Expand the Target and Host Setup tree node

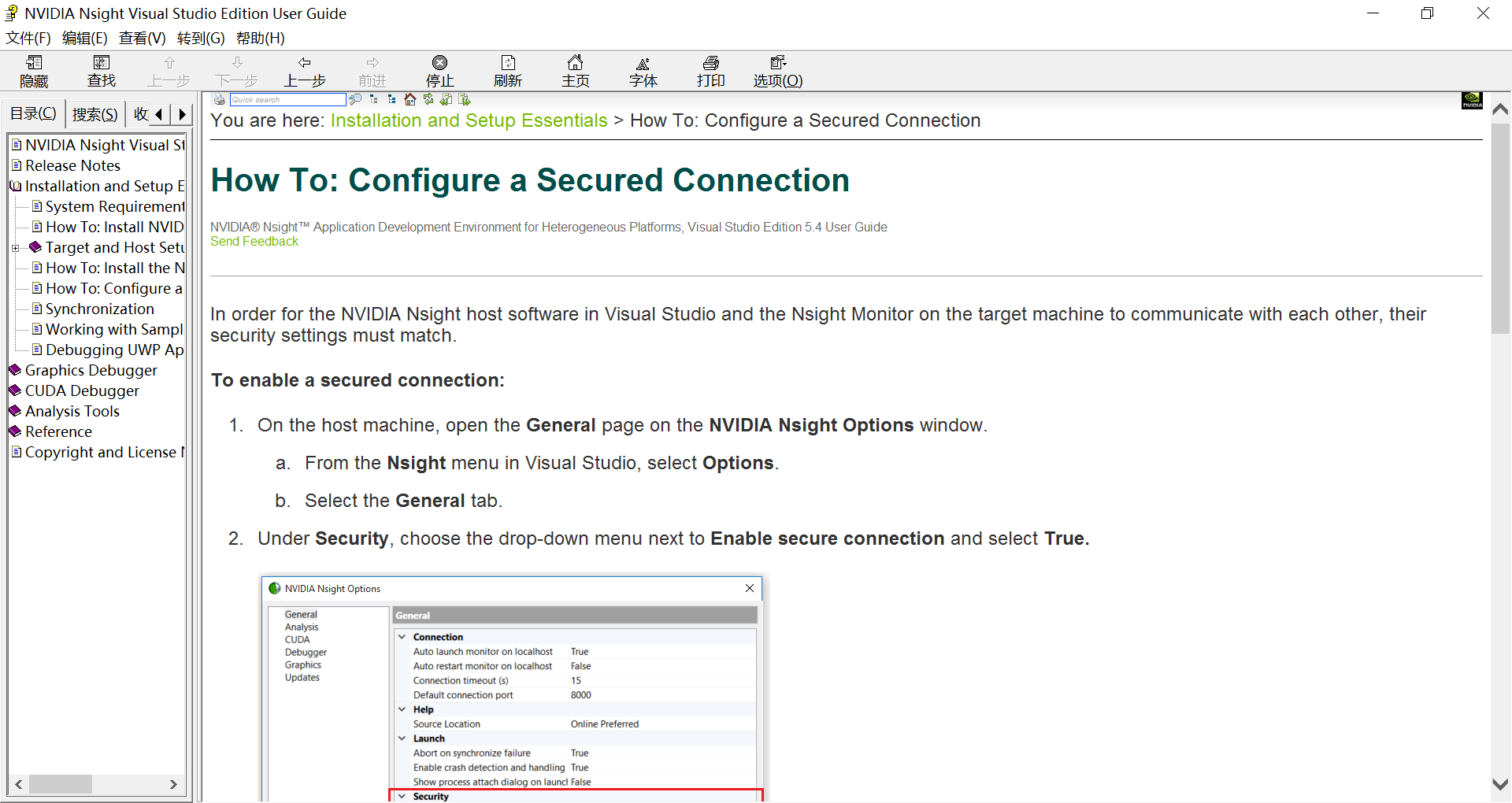point(15,248)
